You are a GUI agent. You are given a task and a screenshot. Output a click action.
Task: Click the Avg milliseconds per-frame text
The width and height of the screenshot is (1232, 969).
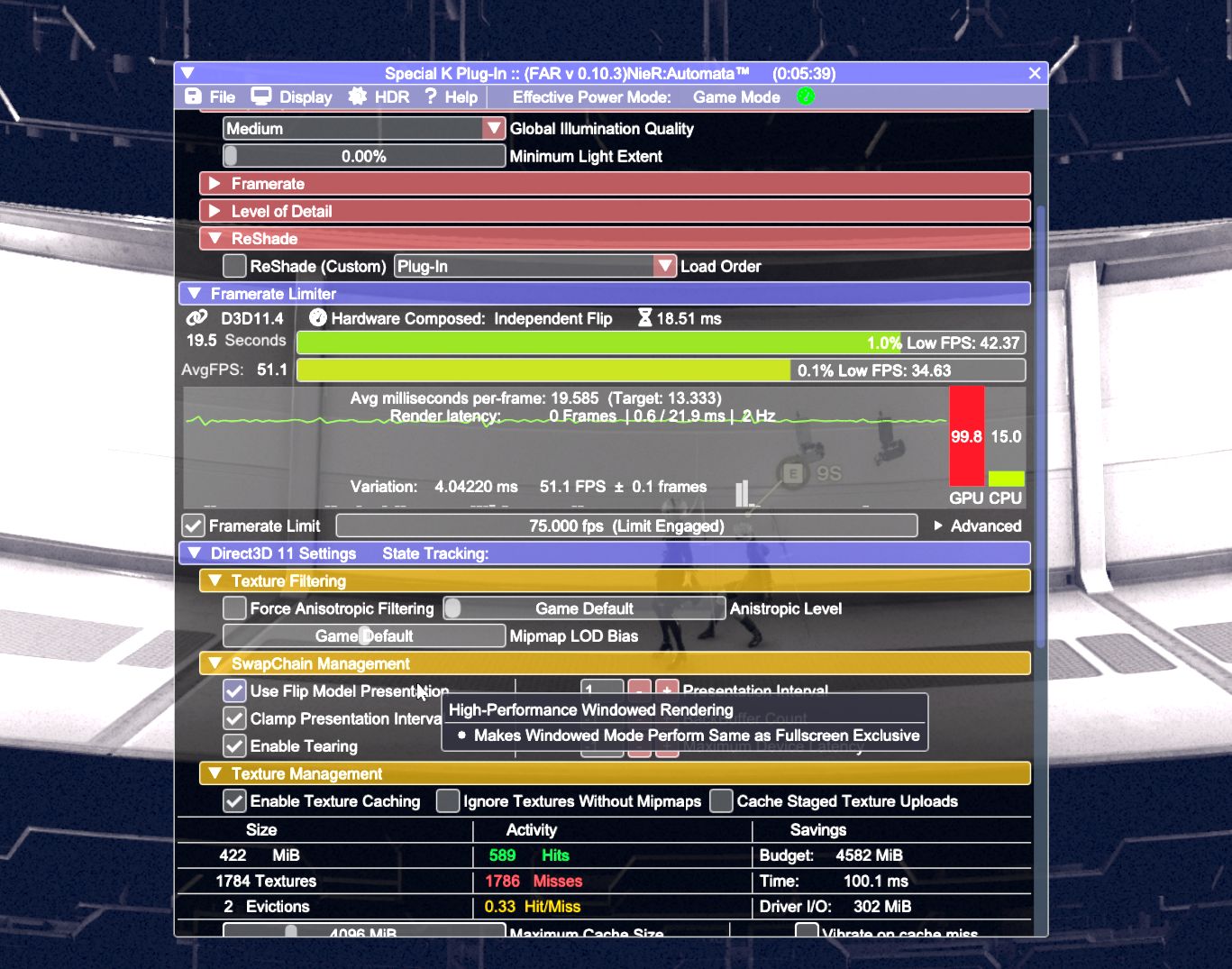click(535, 398)
